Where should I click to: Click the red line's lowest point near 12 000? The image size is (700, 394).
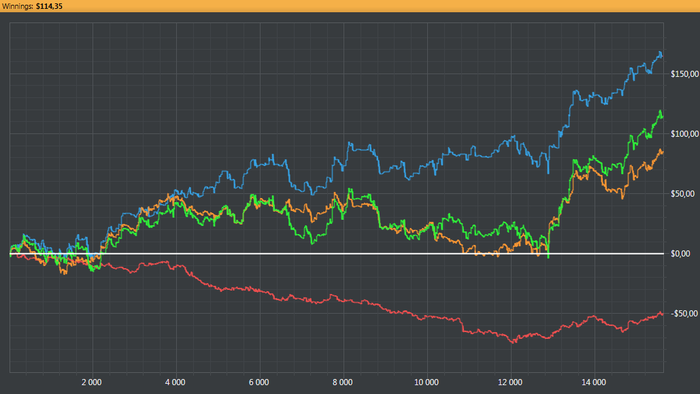[513, 342]
